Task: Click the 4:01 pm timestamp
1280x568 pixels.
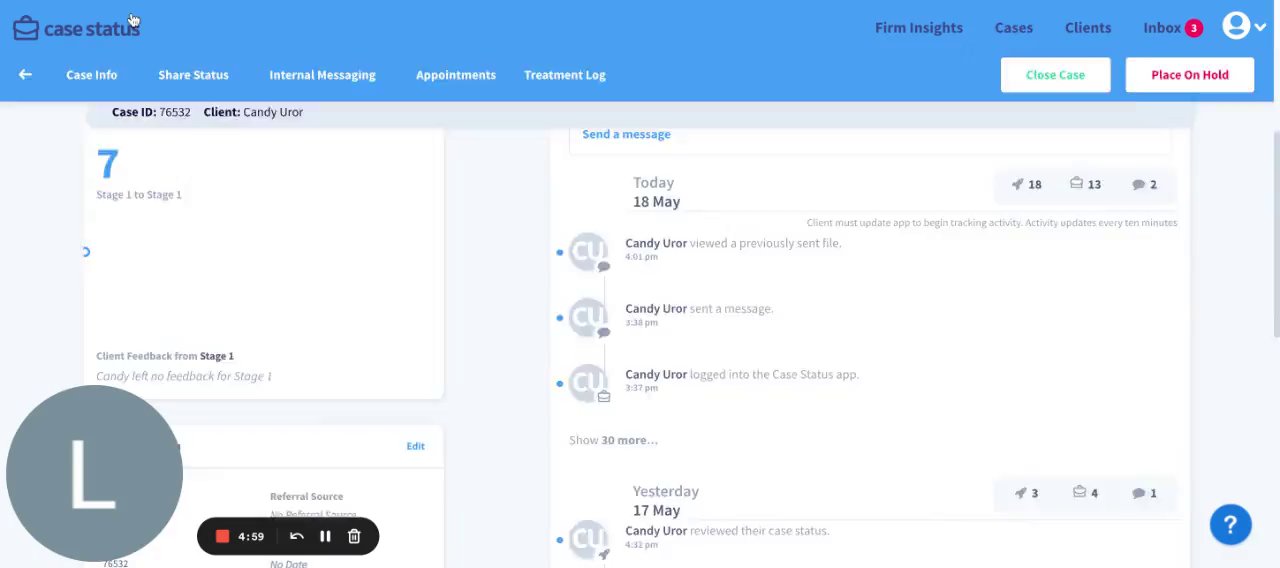Action: (641, 257)
